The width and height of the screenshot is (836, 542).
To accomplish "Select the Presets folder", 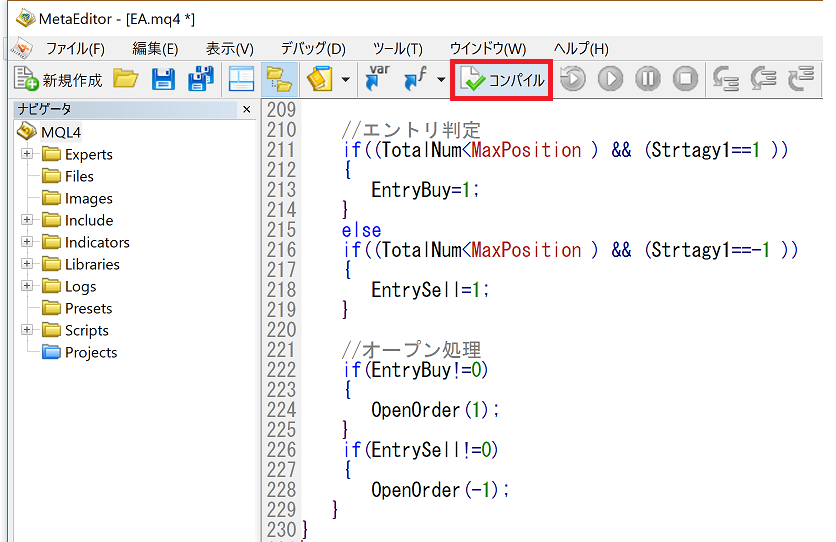I will coord(89,309).
